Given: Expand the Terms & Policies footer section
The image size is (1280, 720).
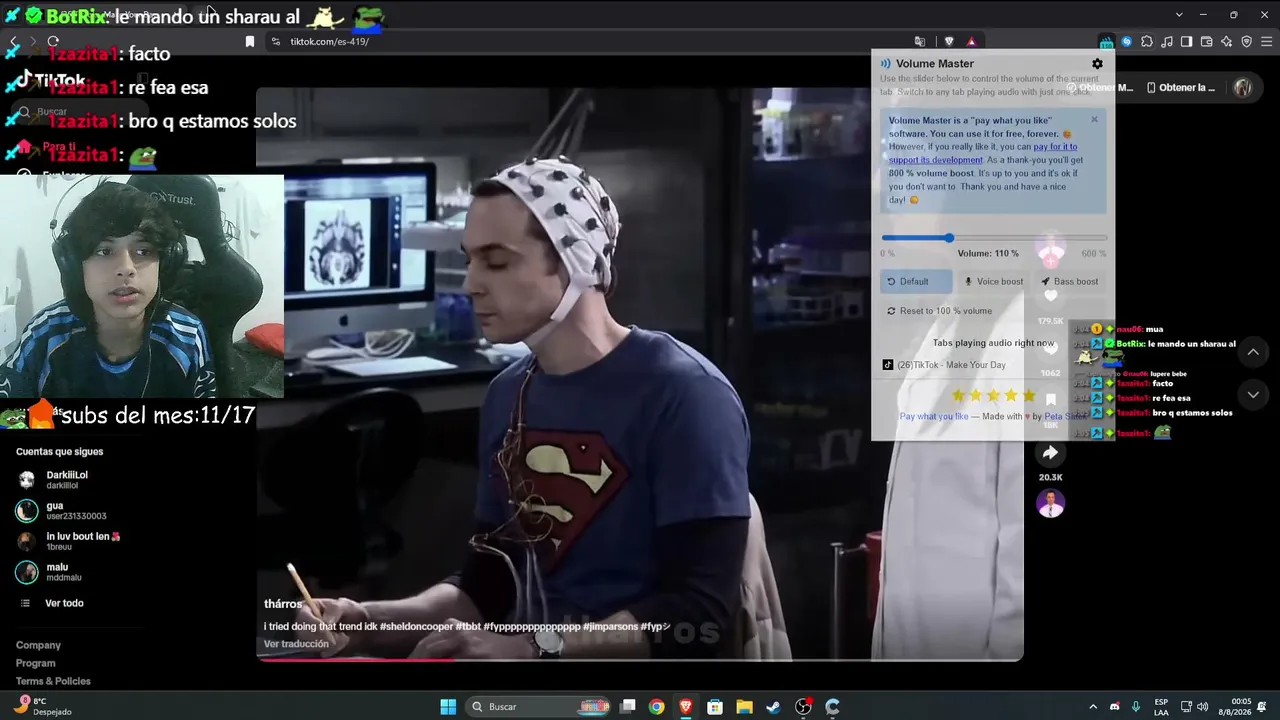Looking at the screenshot, I should (x=53, y=682).
